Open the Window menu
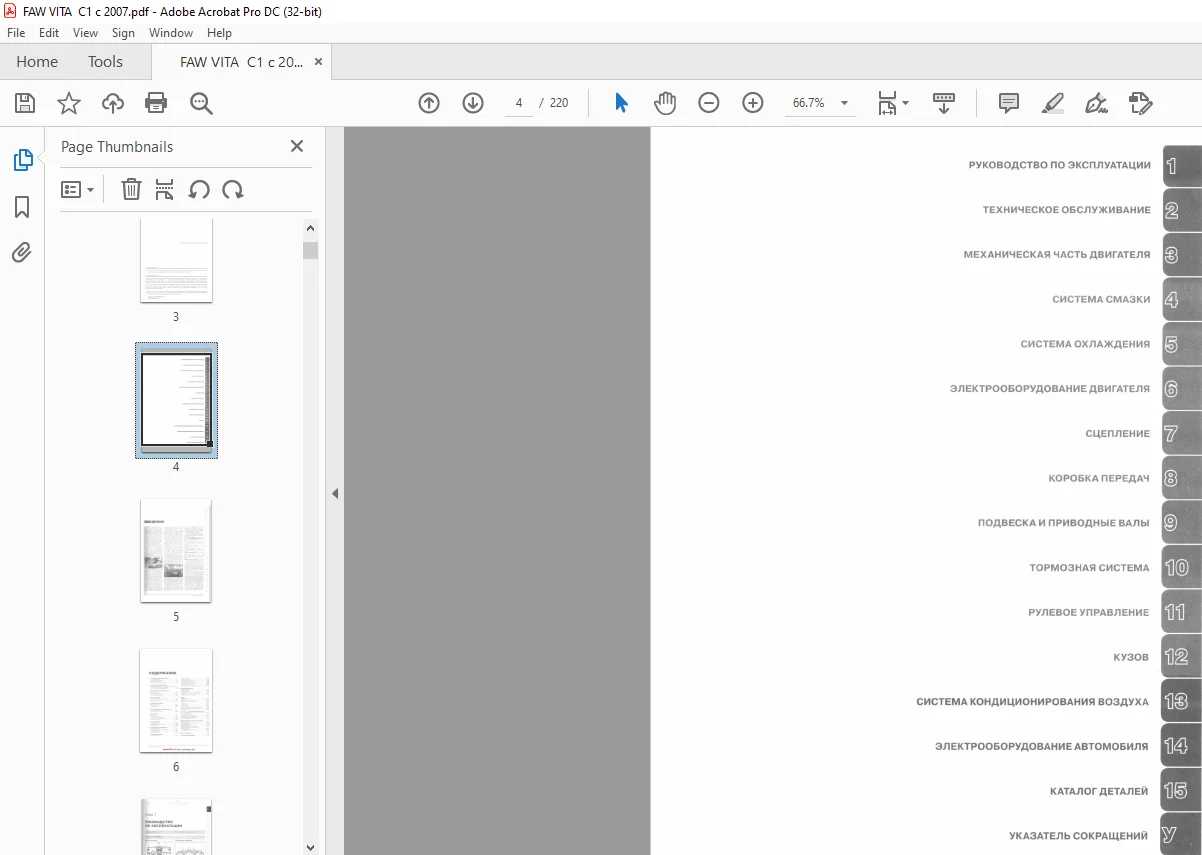The height and width of the screenshot is (855, 1202). coord(171,33)
